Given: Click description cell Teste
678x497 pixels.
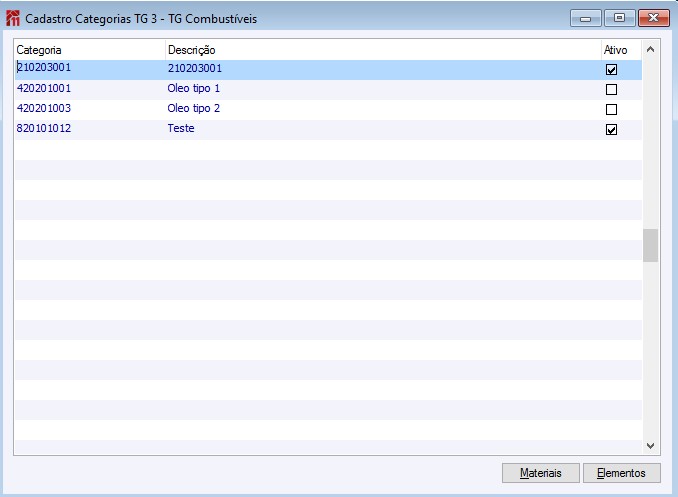Looking at the screenshot, I should tap(383, 129).
